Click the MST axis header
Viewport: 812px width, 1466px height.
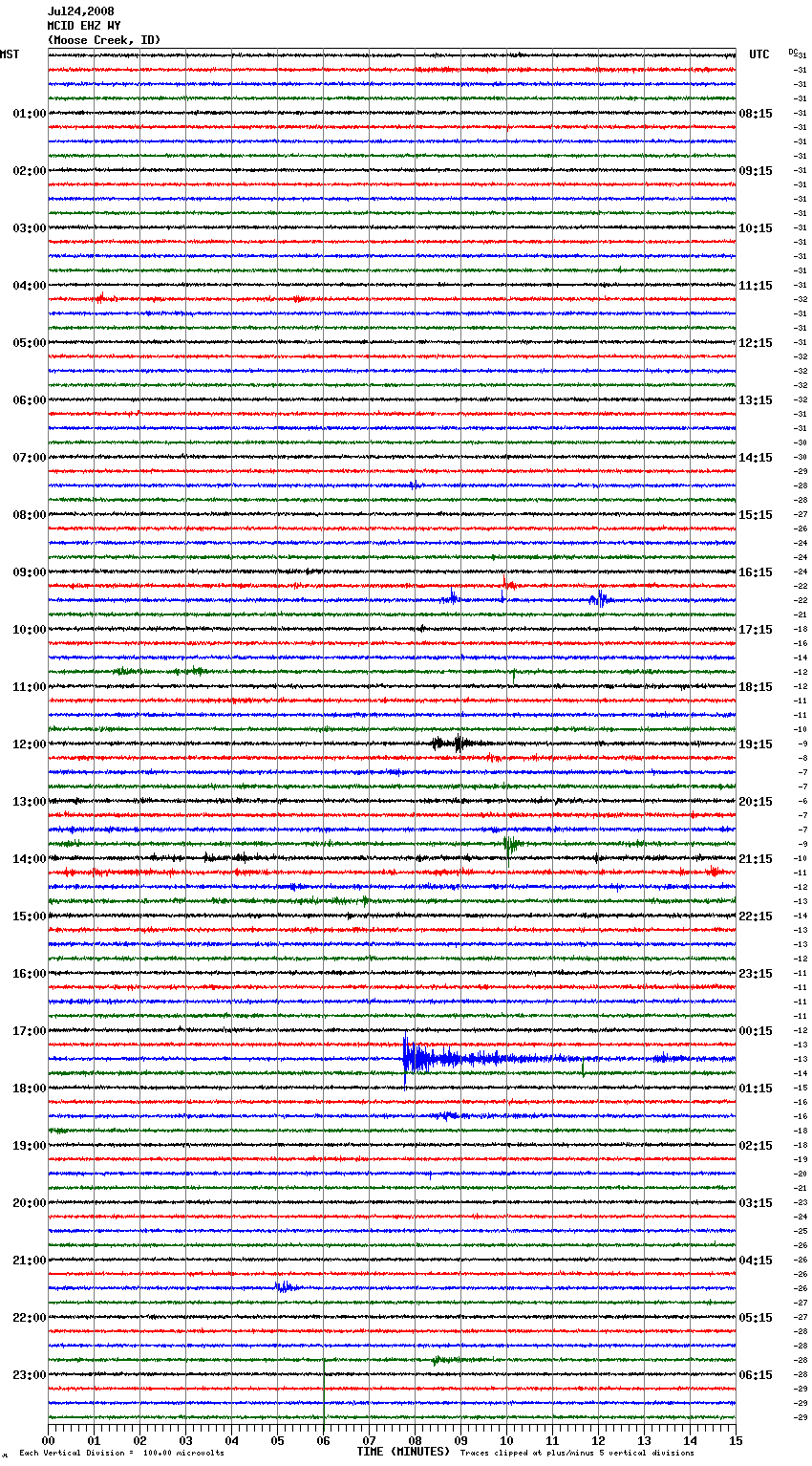point(10,54)
